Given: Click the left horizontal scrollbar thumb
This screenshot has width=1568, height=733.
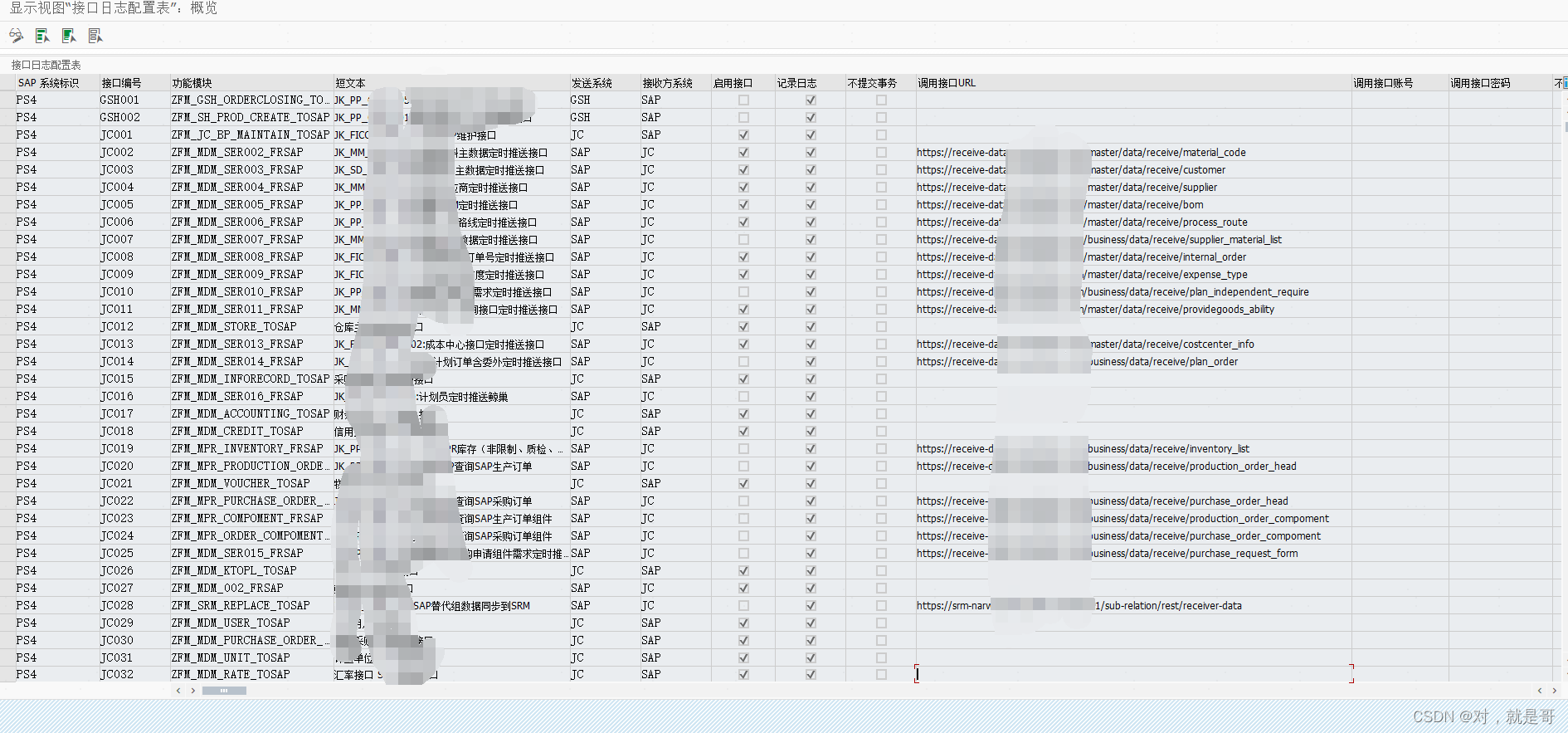Looking at the screenshot, I should 224,691.
